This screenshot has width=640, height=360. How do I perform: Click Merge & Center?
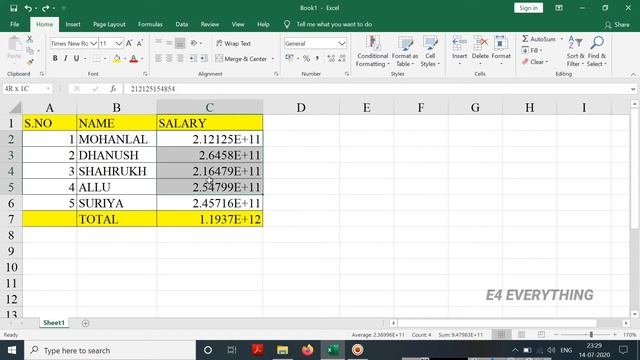[241, 59]
